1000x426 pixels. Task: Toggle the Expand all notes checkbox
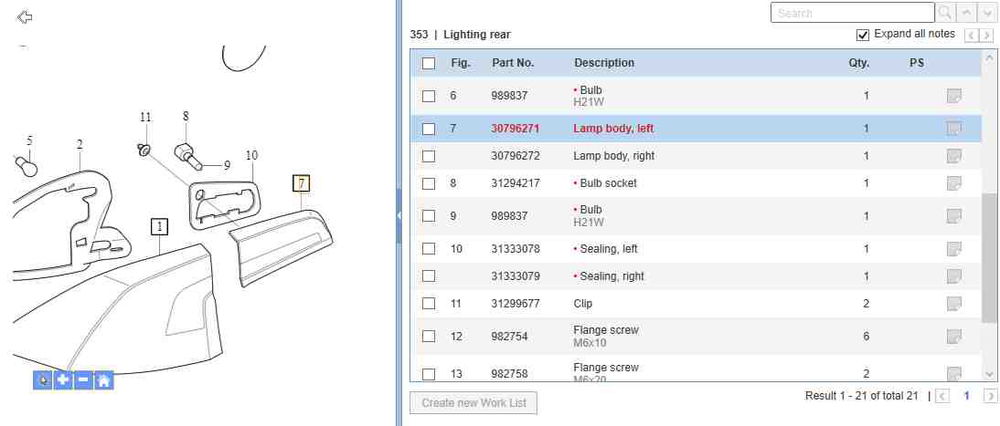pyautogui.click(x=863, y=35)
